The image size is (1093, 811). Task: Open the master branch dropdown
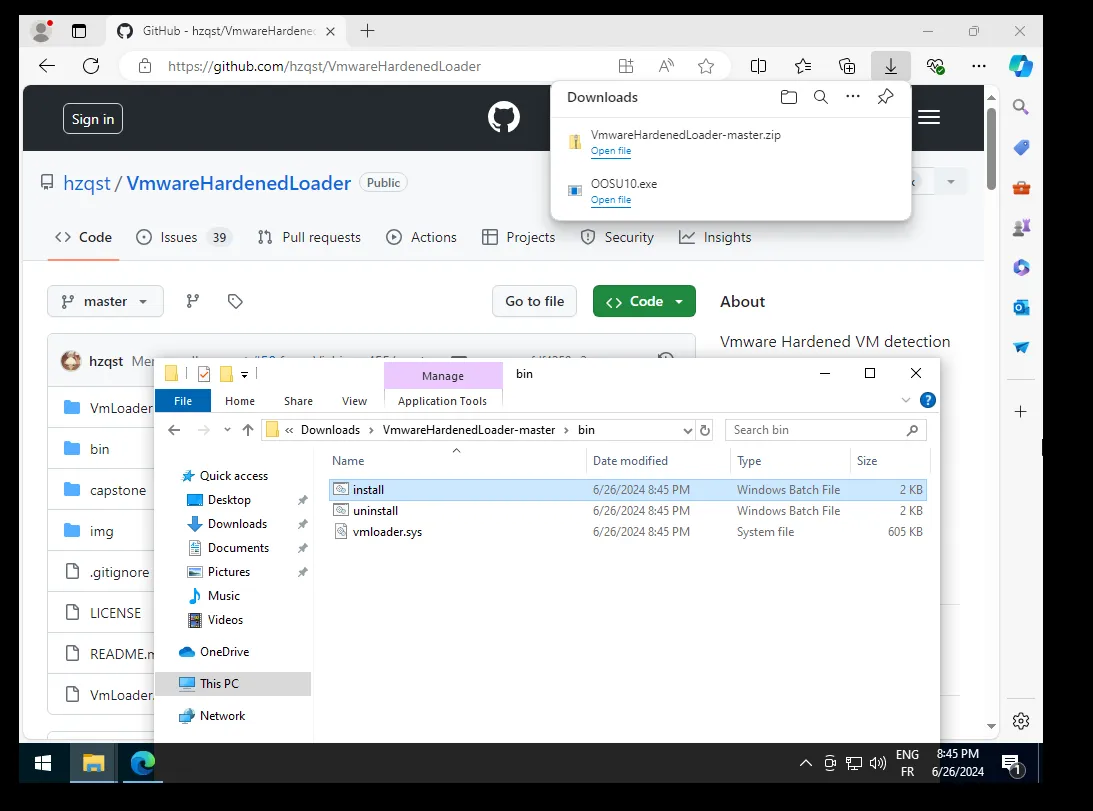[105, 301]
